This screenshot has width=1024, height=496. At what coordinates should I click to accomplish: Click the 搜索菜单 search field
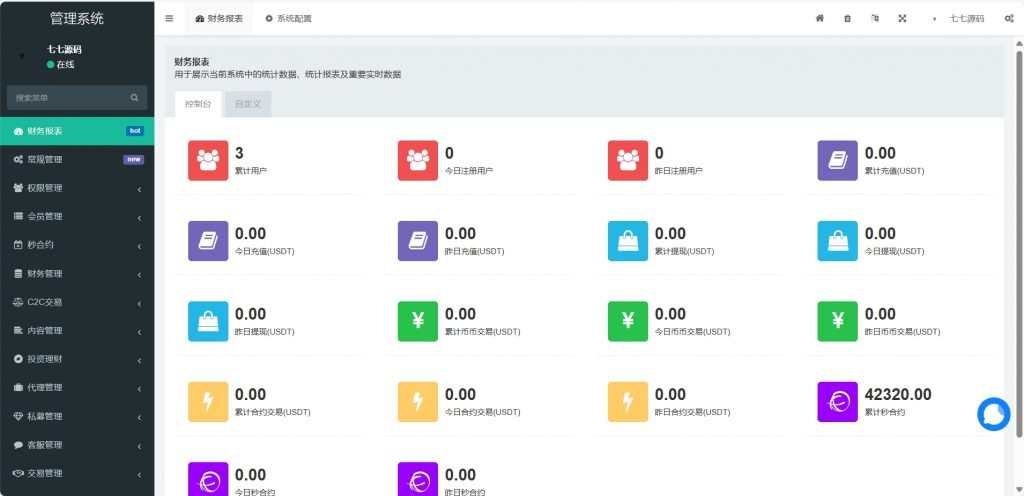[77, 98]
